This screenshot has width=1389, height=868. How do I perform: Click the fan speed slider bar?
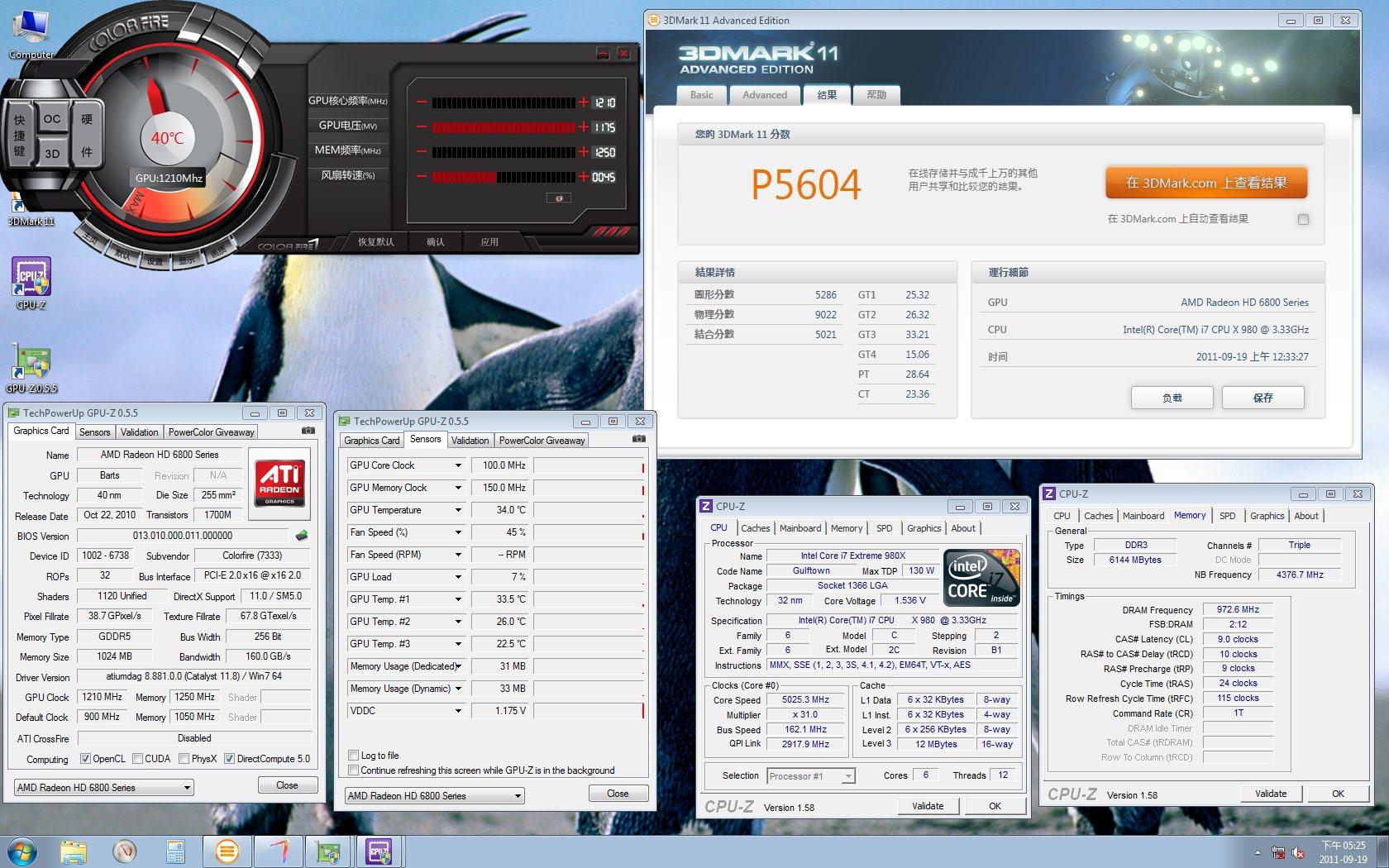click(x=503, y=177)
